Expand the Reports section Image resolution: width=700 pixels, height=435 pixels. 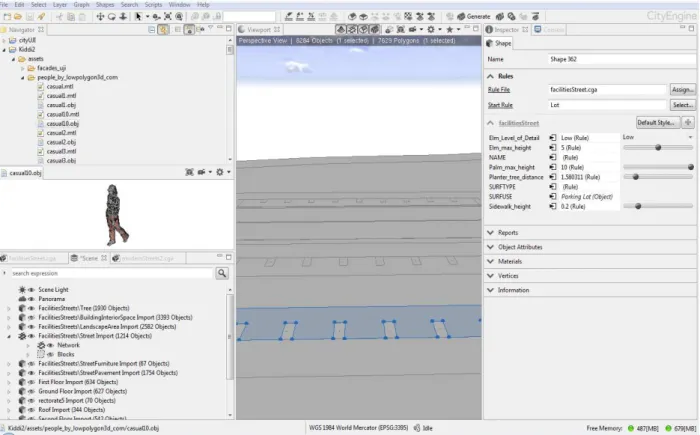(x=490, y=233)
